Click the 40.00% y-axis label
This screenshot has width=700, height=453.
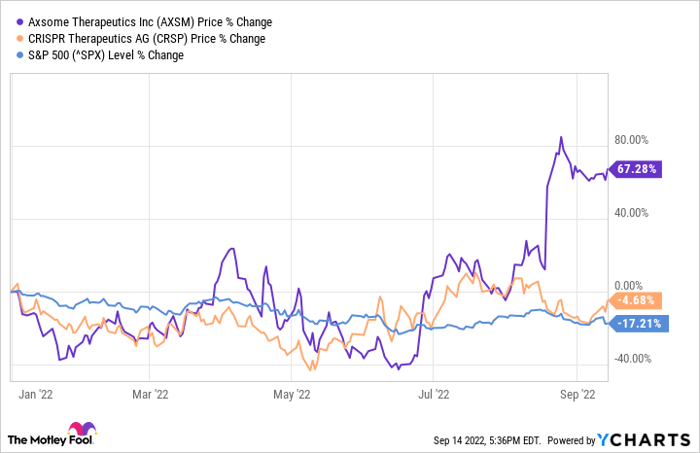click(x=632, y=213)
